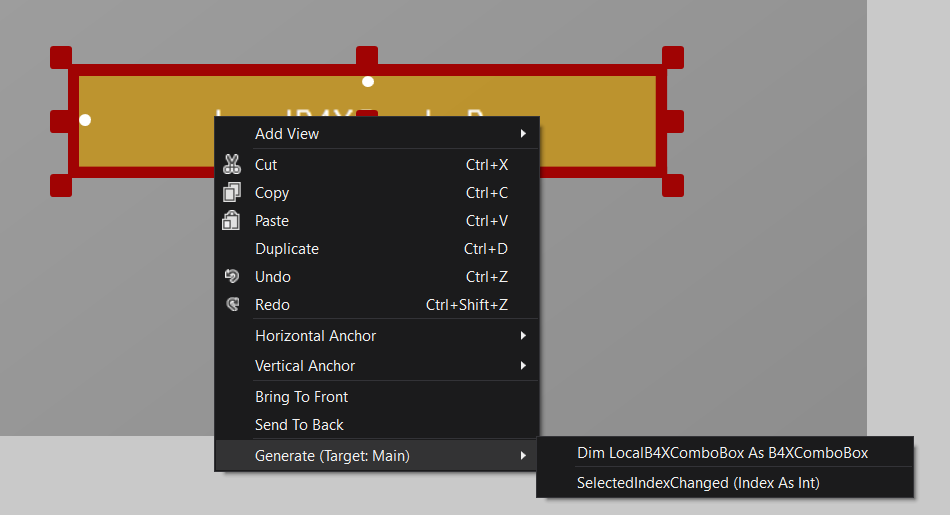Click the top-right red resize handle
The image size is (950, 515).
(x=673, y=57)
